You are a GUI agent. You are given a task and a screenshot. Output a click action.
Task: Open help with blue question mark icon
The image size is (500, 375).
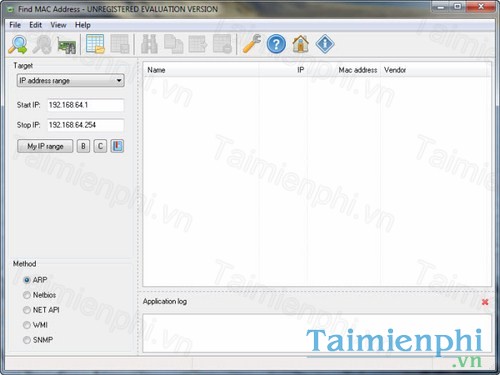pos(276,44)
